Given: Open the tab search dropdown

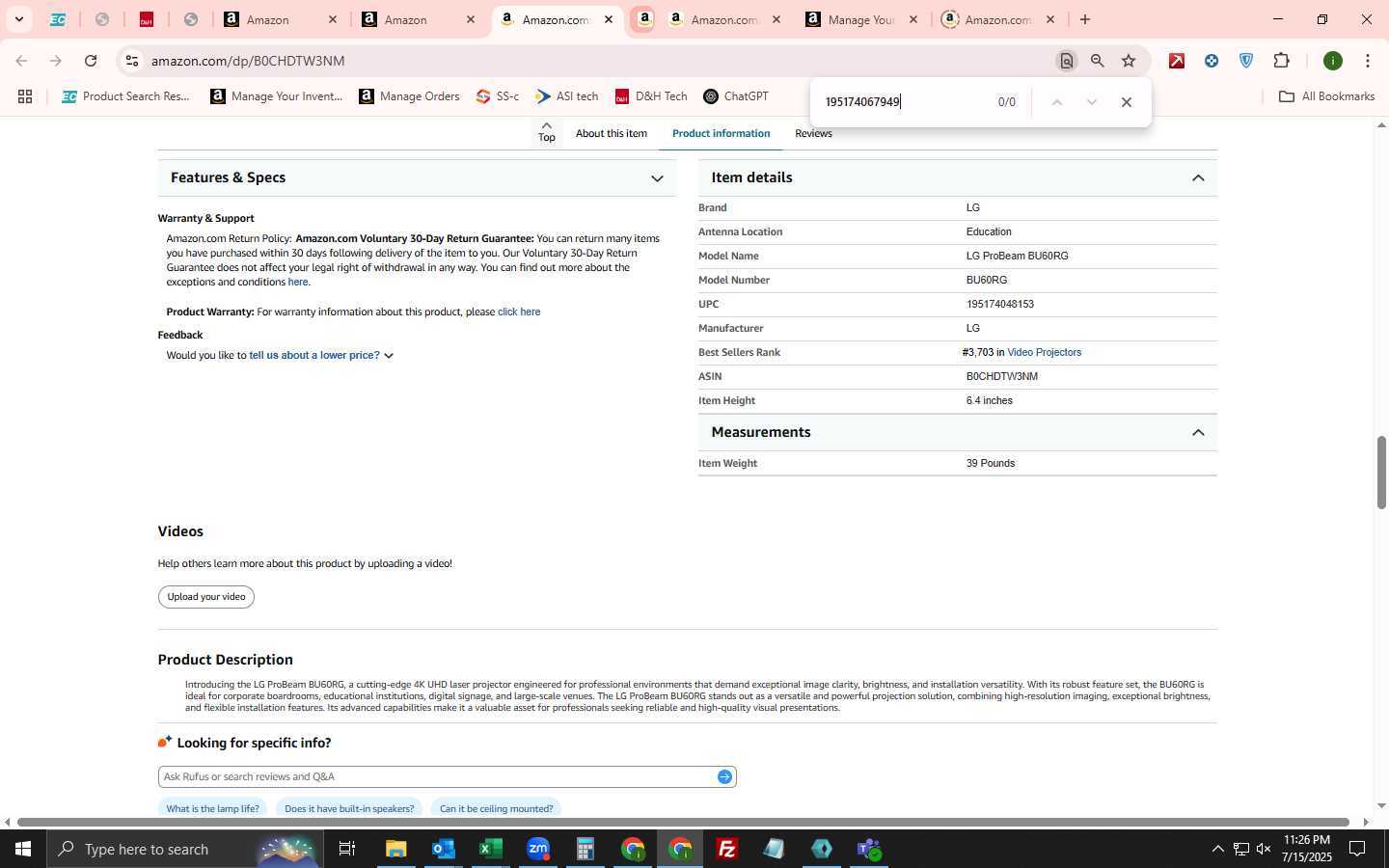Looking at the screenshot, I should click(18, 19).
